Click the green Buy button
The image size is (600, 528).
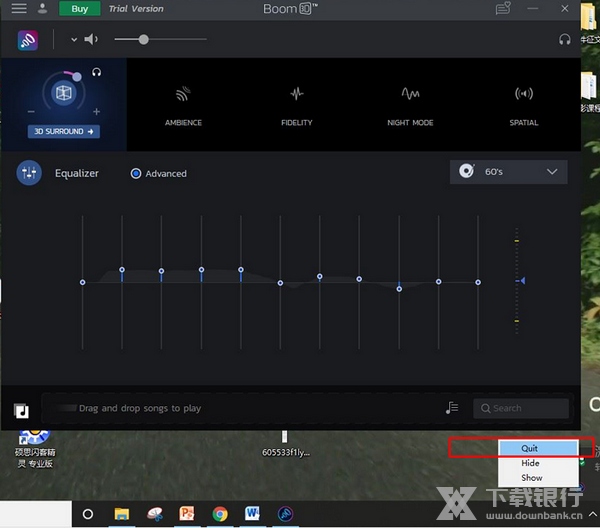tap(80, 9)
